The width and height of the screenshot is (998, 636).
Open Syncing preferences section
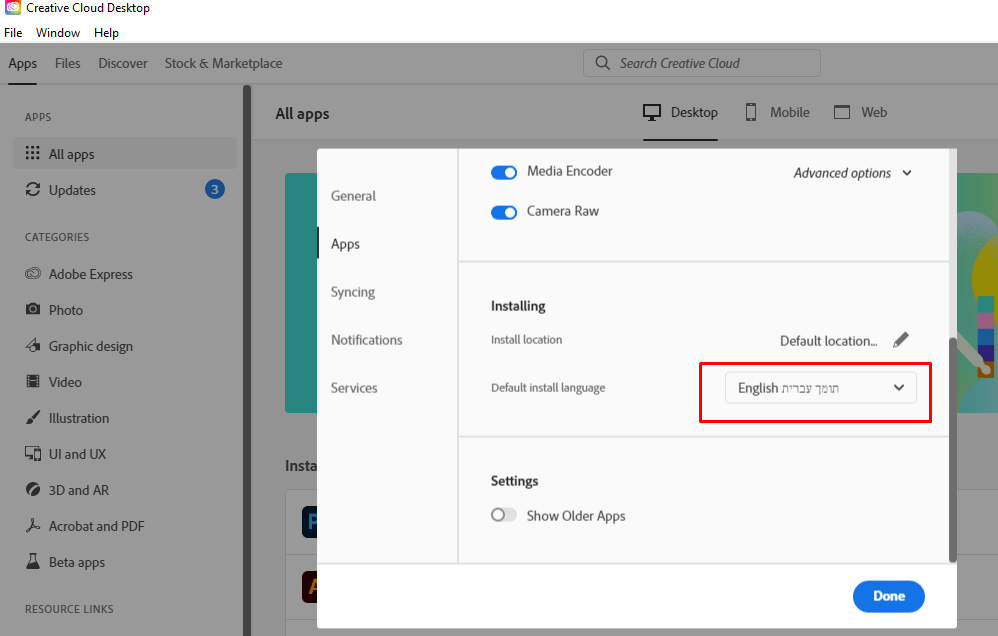coord(353,292)
